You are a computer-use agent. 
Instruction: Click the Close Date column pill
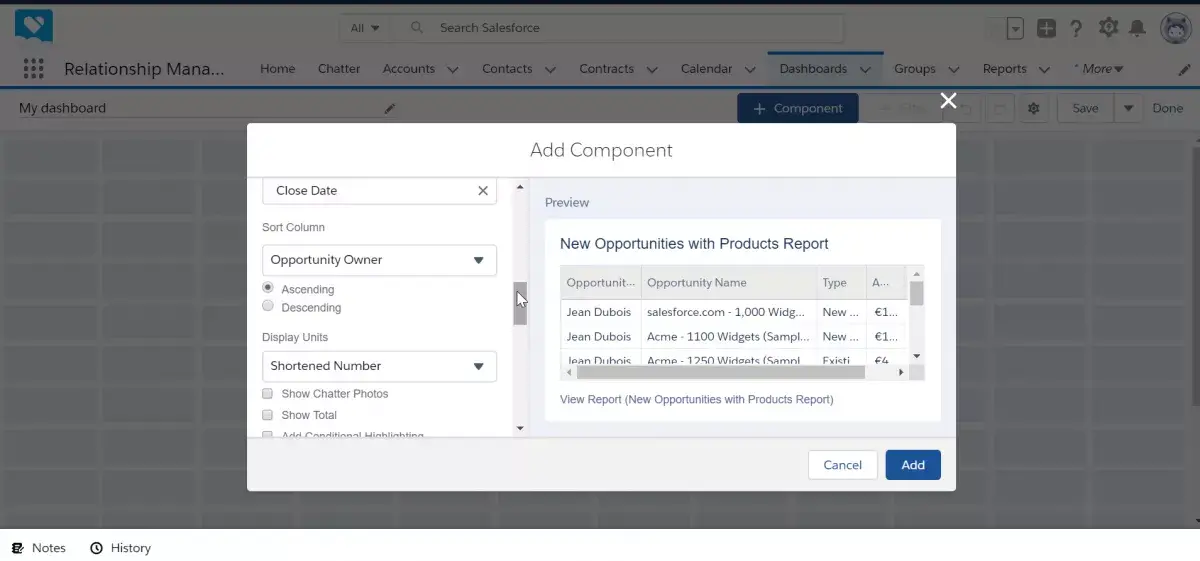coord(379,190)
